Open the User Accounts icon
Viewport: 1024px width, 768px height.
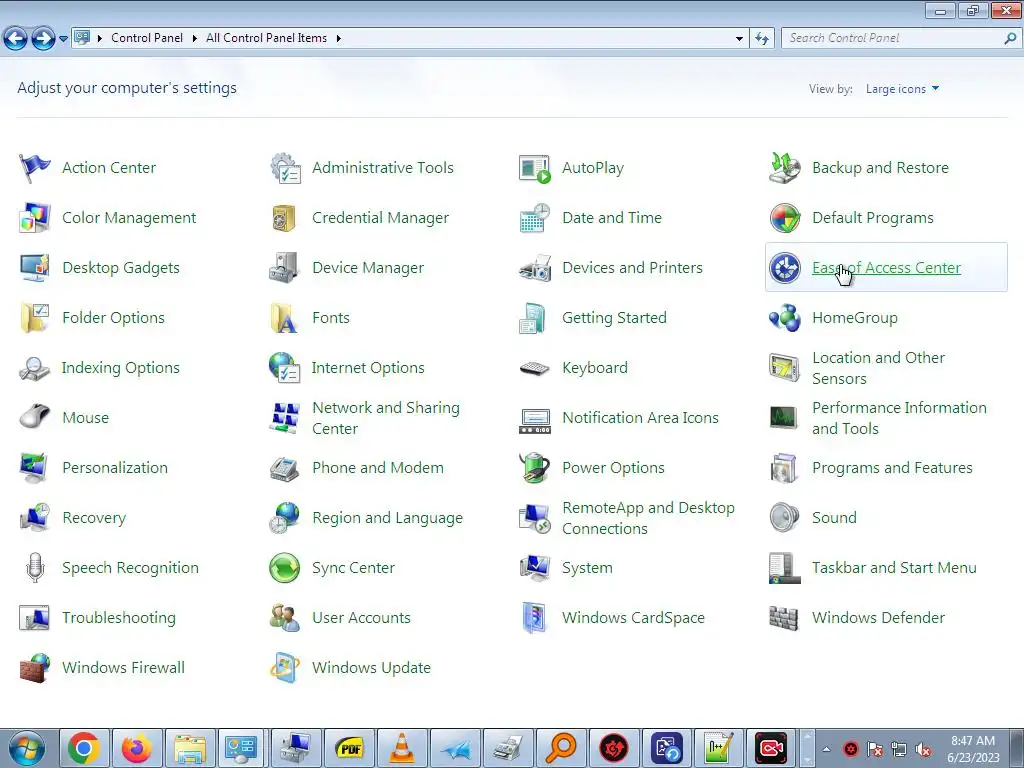[x=285, y=618]
